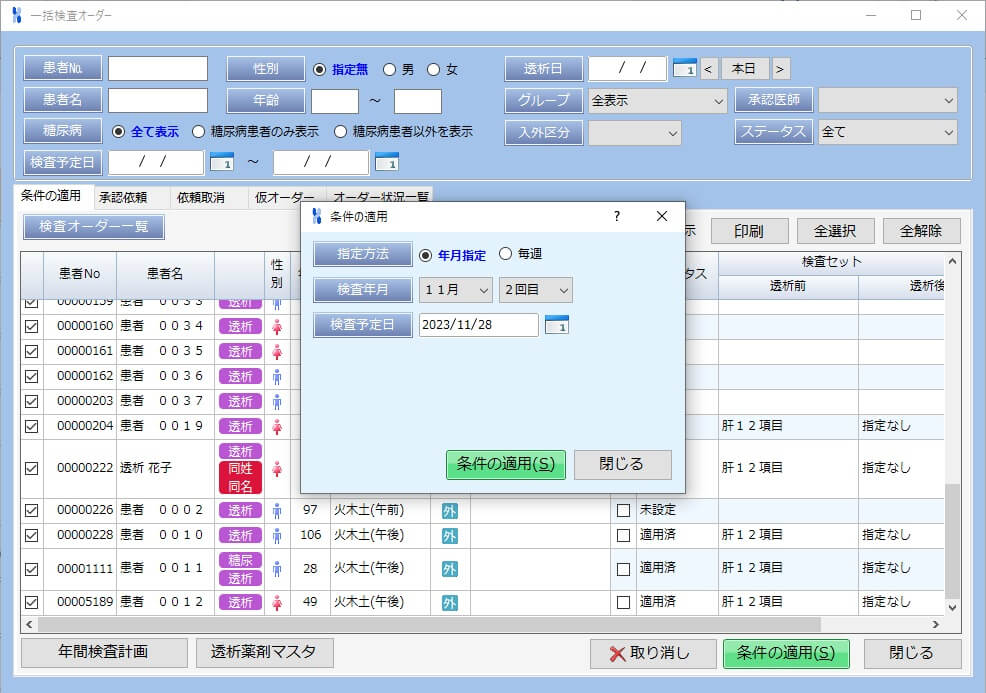Uncheck the row checkbox for patient 00000228
Viewport: 986px width, 693px height.
click(32, 535)
